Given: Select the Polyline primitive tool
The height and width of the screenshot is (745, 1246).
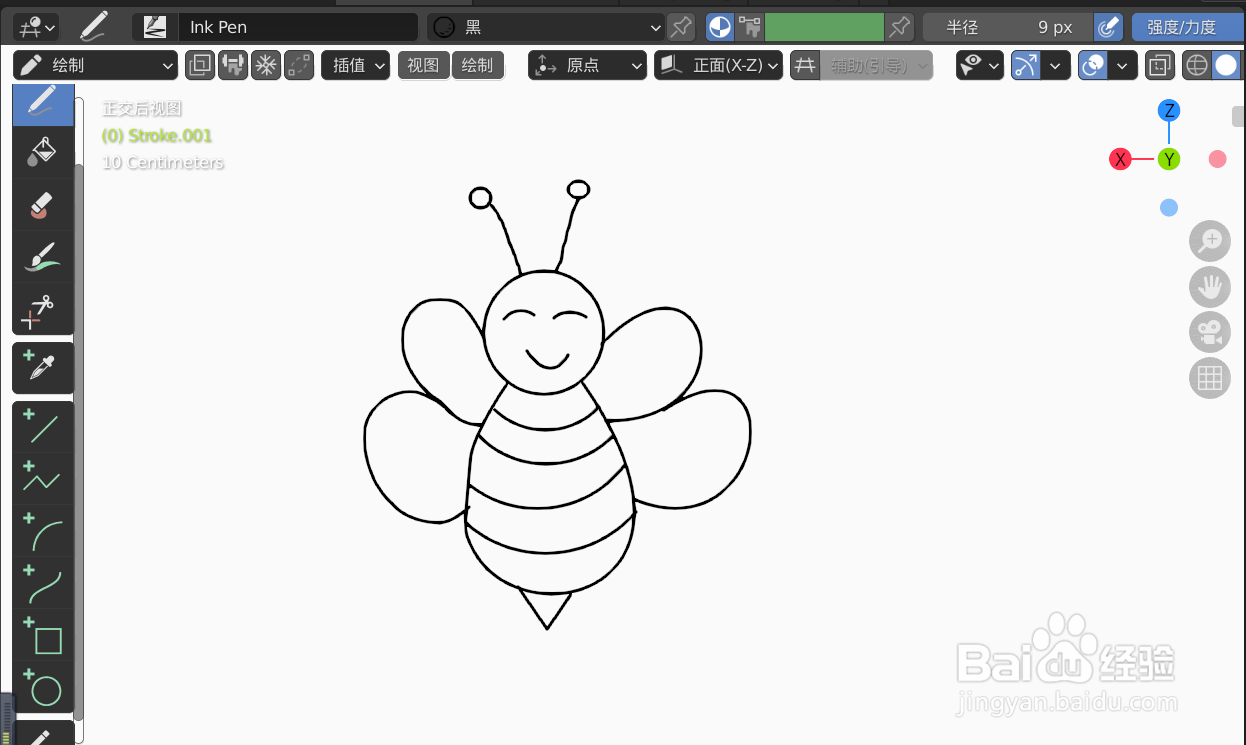Looking at the screenshot, I should click(x=43, y=480).
